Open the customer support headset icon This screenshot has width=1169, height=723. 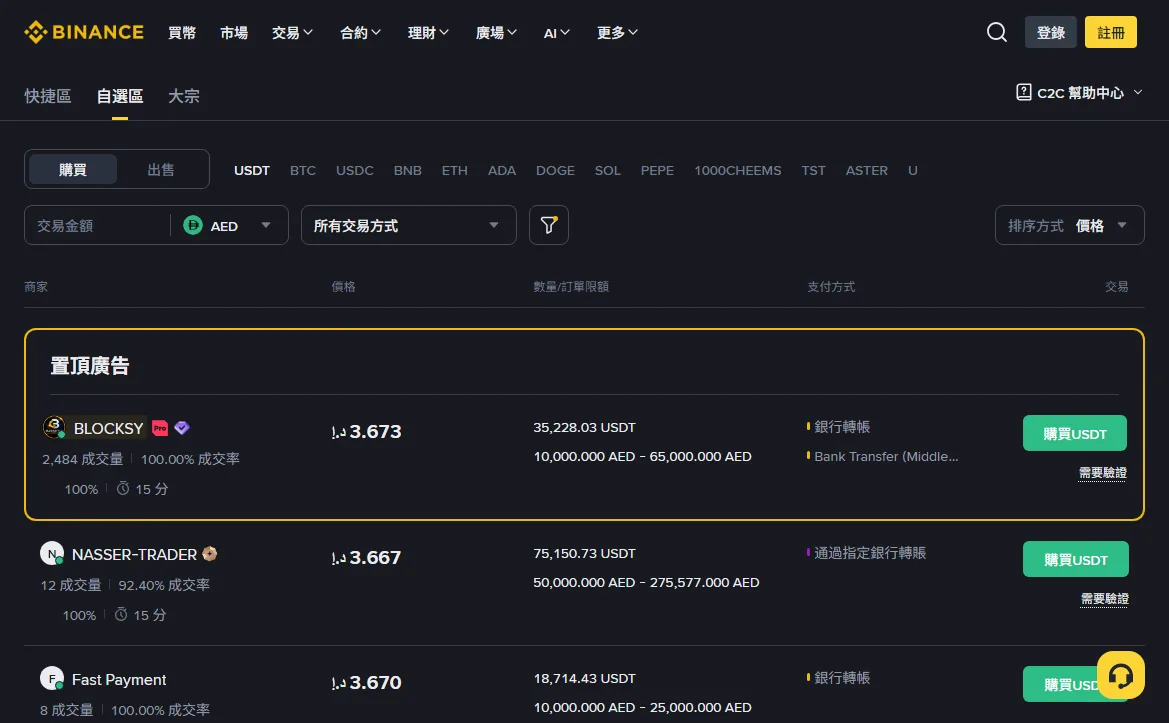pos(1121,675)
